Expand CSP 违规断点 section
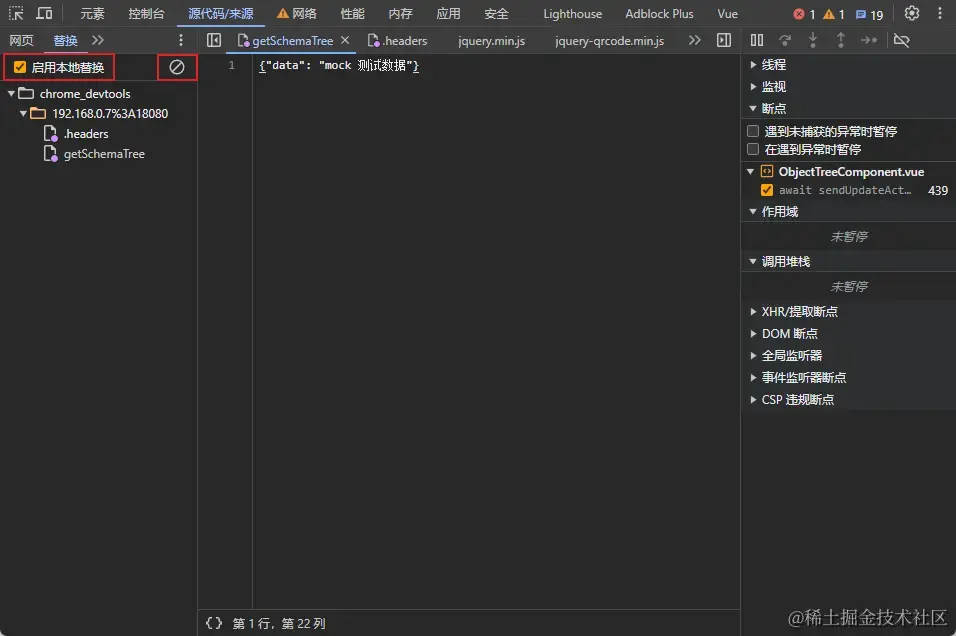Viewport: 956px width, 636px height. click(753, 399)
